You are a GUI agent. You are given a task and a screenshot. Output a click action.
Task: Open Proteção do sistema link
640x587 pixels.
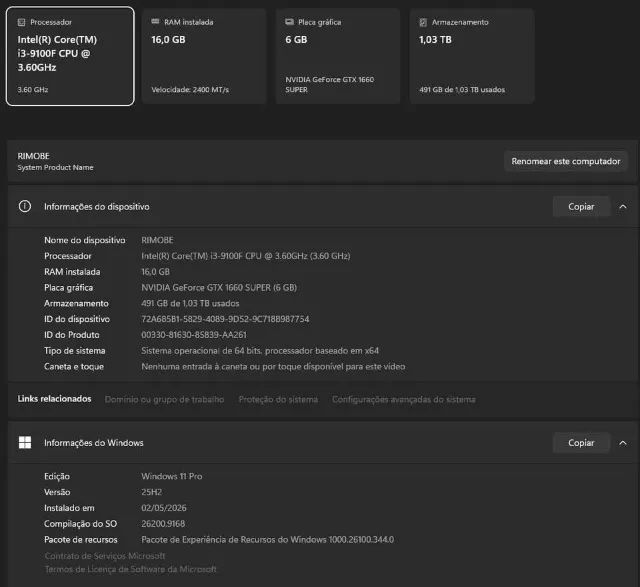278,399
